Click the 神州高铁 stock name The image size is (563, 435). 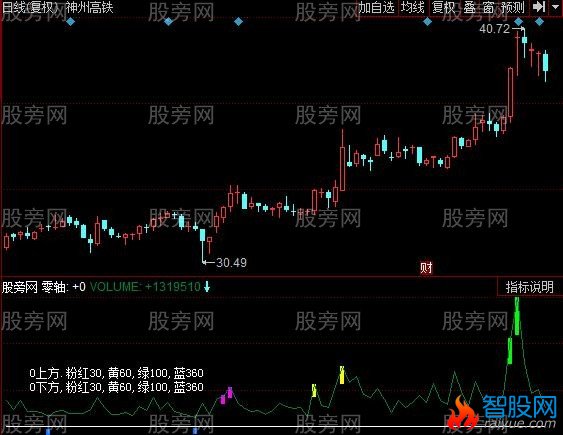pos(90,7)
